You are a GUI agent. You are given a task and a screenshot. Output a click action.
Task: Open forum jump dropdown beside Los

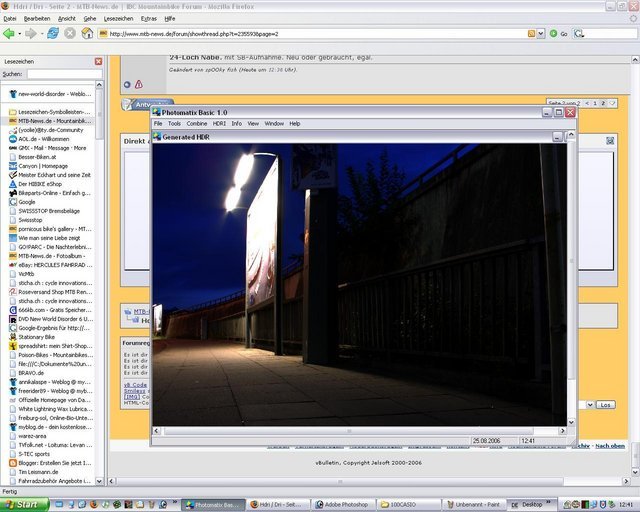590,405
